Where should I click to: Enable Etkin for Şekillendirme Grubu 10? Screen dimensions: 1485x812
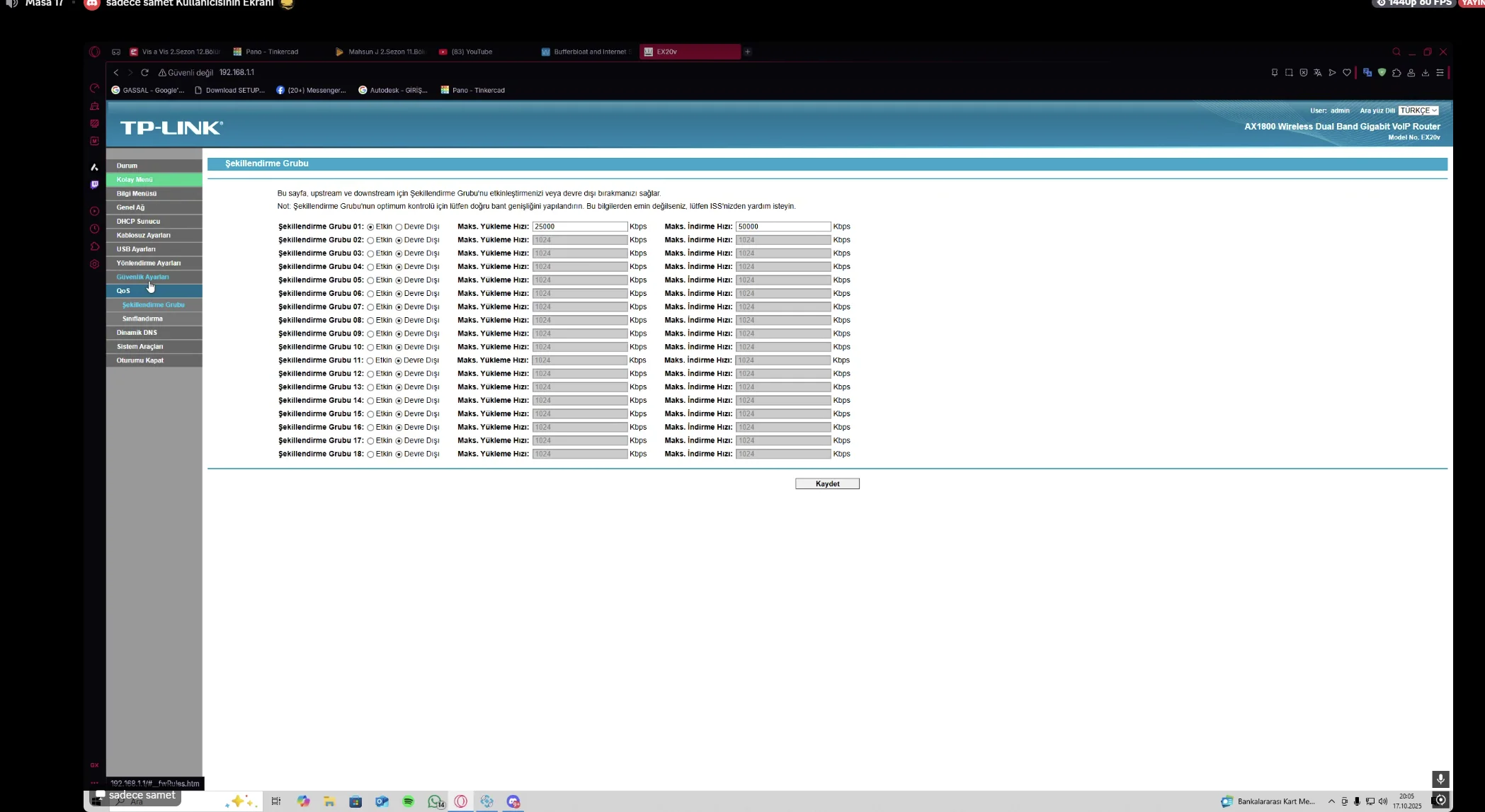[370, 348]
